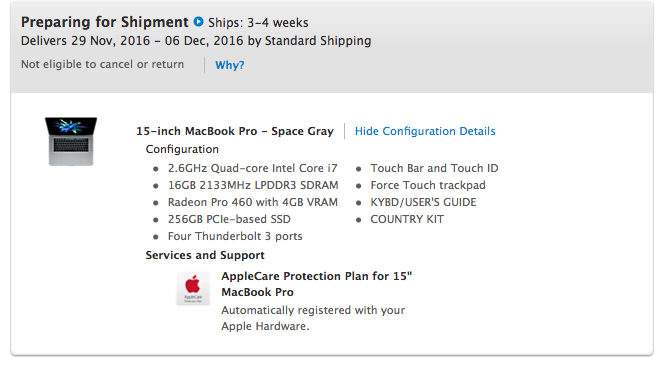The width and height of the screenshot is (669, 365).
Task: Click the Preparing for Shipment heading
Action: (105, 22)
